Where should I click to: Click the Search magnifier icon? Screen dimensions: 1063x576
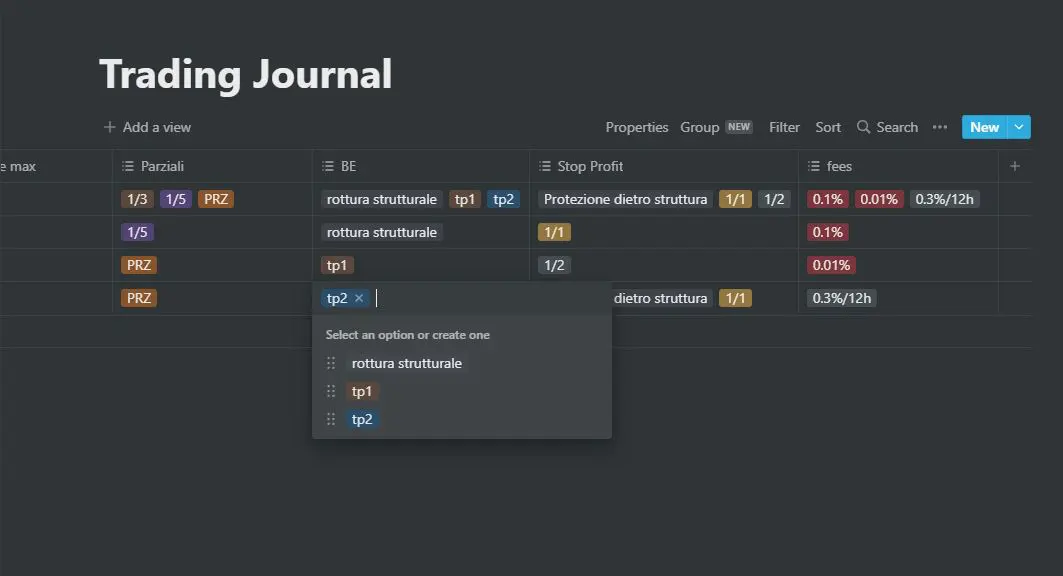[x=863, y=127]
